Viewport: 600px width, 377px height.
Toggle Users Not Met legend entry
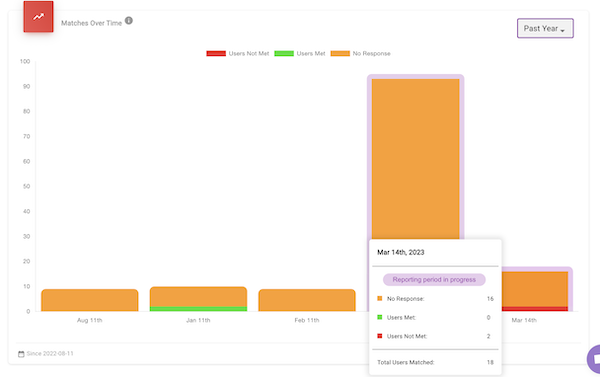[238, 54]
